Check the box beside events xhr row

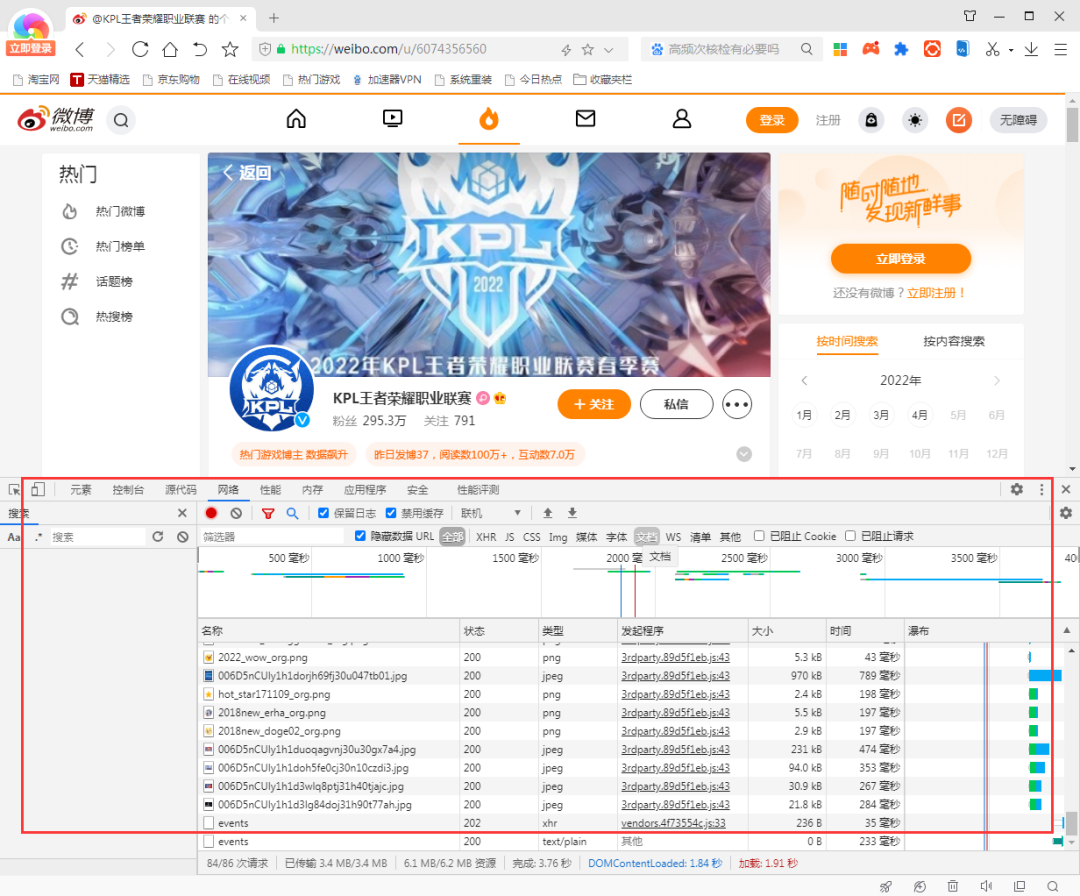(x=209, y=823)
